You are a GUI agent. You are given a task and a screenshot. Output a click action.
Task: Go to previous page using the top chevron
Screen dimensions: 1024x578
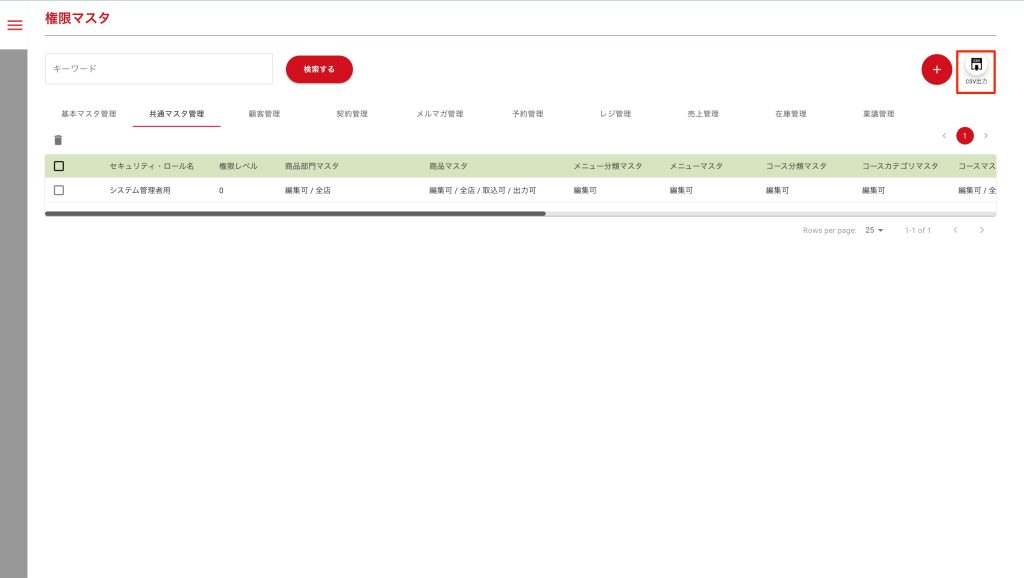(944, 136)
